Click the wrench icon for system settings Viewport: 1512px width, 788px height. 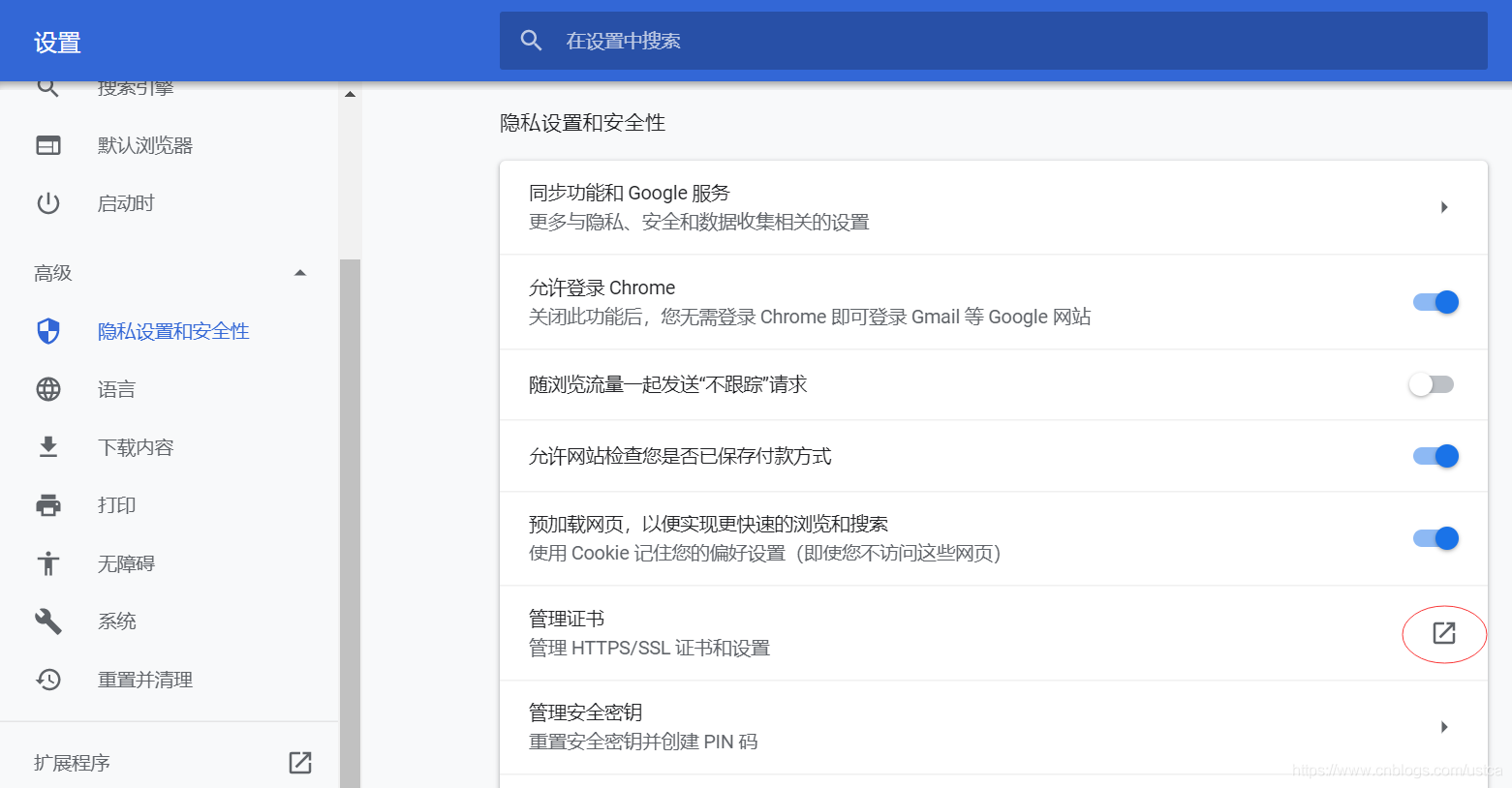pyautogui.click(x=48, y=621)
